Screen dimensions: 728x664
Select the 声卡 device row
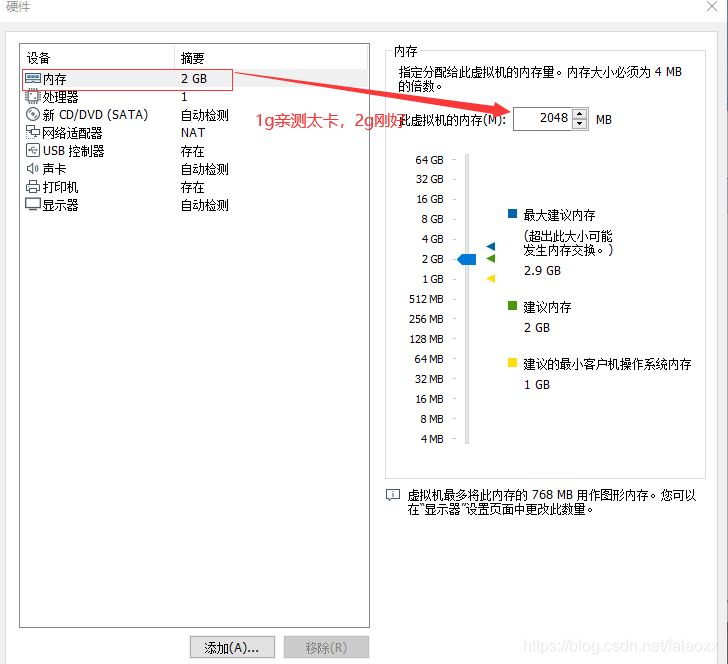[194, 169]
